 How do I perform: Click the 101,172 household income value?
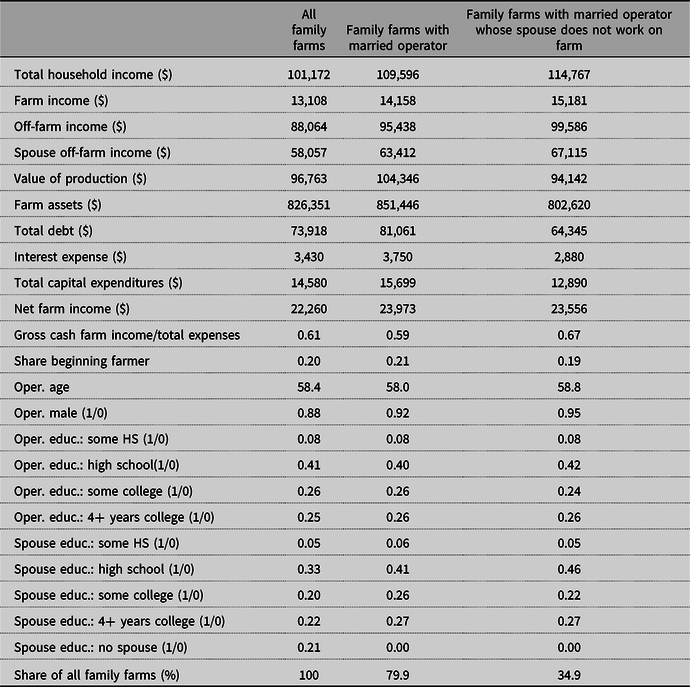pyautogui.click(x=301, y=75)
